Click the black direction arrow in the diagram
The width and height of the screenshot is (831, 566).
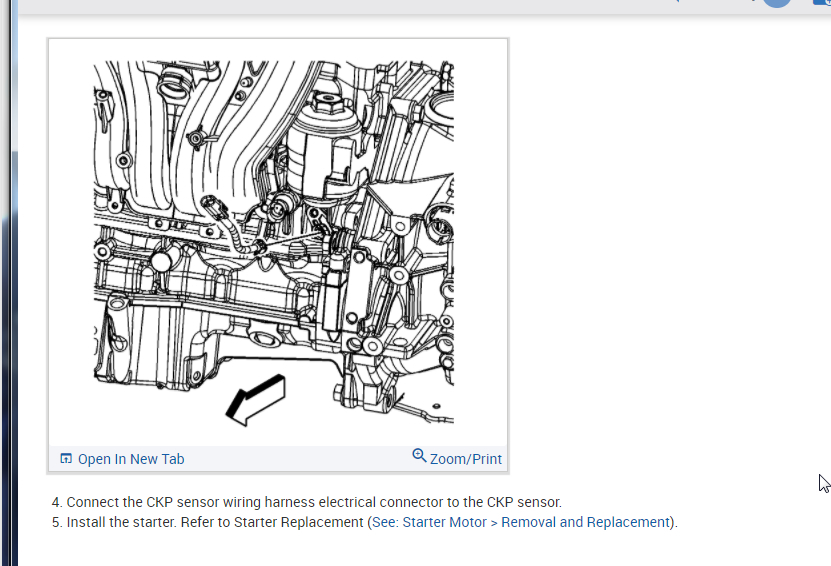click(x=256, y=400)
